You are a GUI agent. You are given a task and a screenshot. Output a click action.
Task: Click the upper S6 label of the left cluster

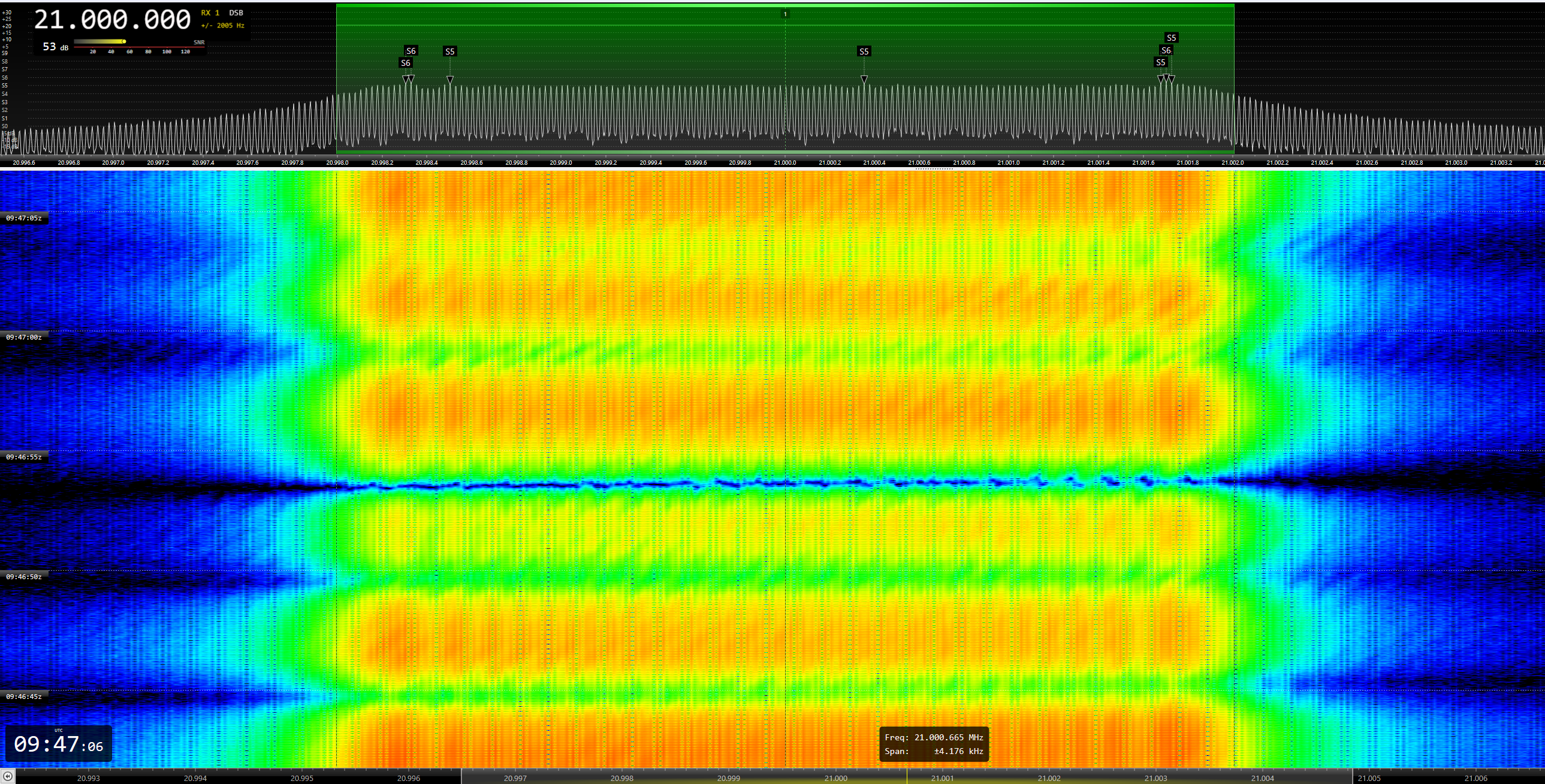tap(411, 51)
